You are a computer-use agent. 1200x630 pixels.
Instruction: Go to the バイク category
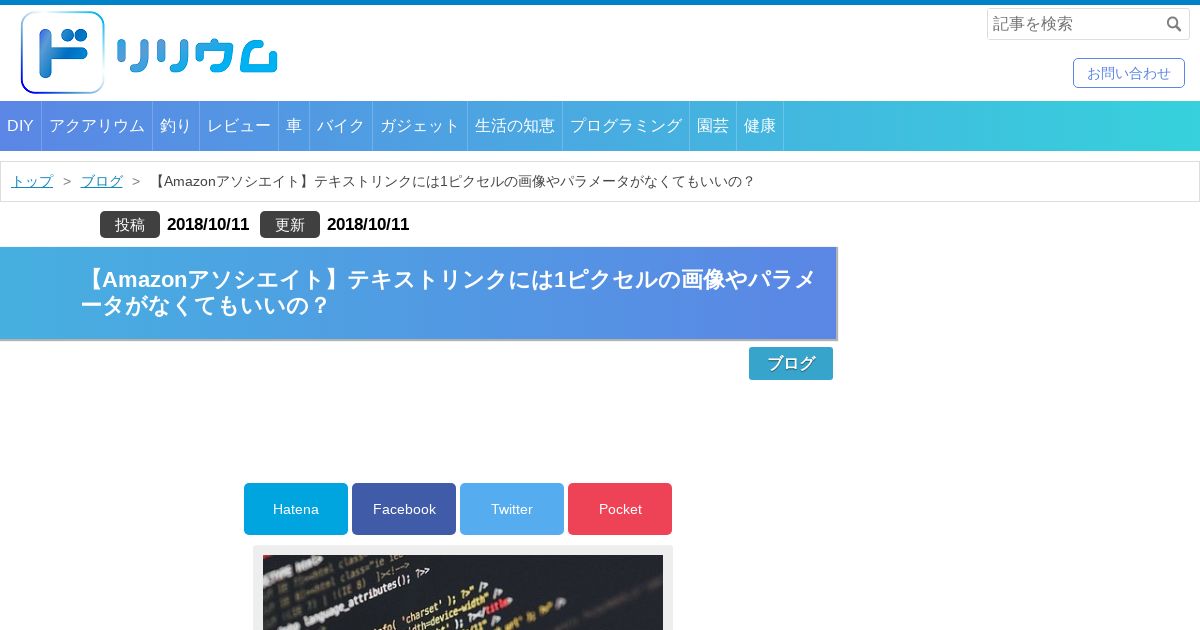point(341,126)
